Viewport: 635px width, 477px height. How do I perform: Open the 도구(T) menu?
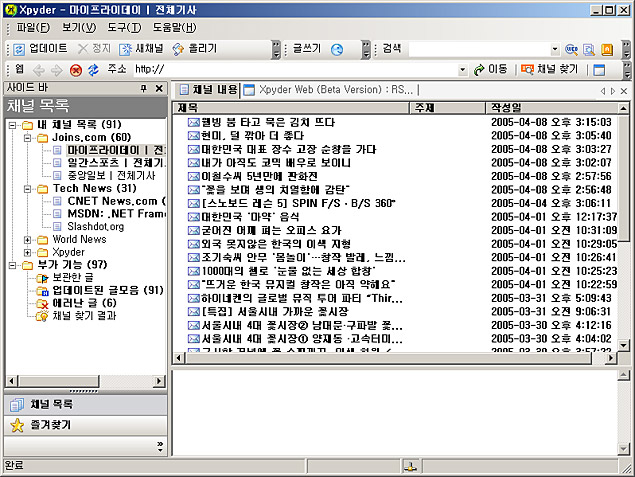(125, 28)
